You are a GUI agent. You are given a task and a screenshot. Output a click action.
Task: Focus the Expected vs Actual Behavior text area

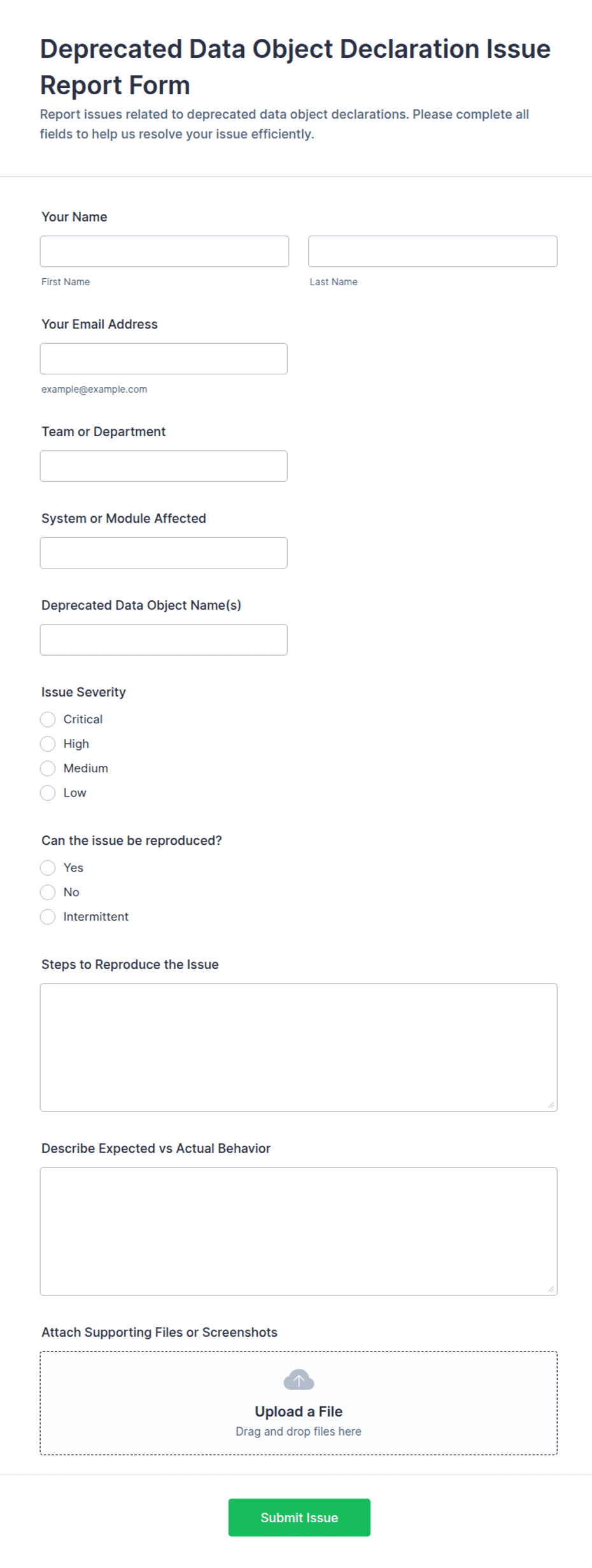[x=299, y=1231]
